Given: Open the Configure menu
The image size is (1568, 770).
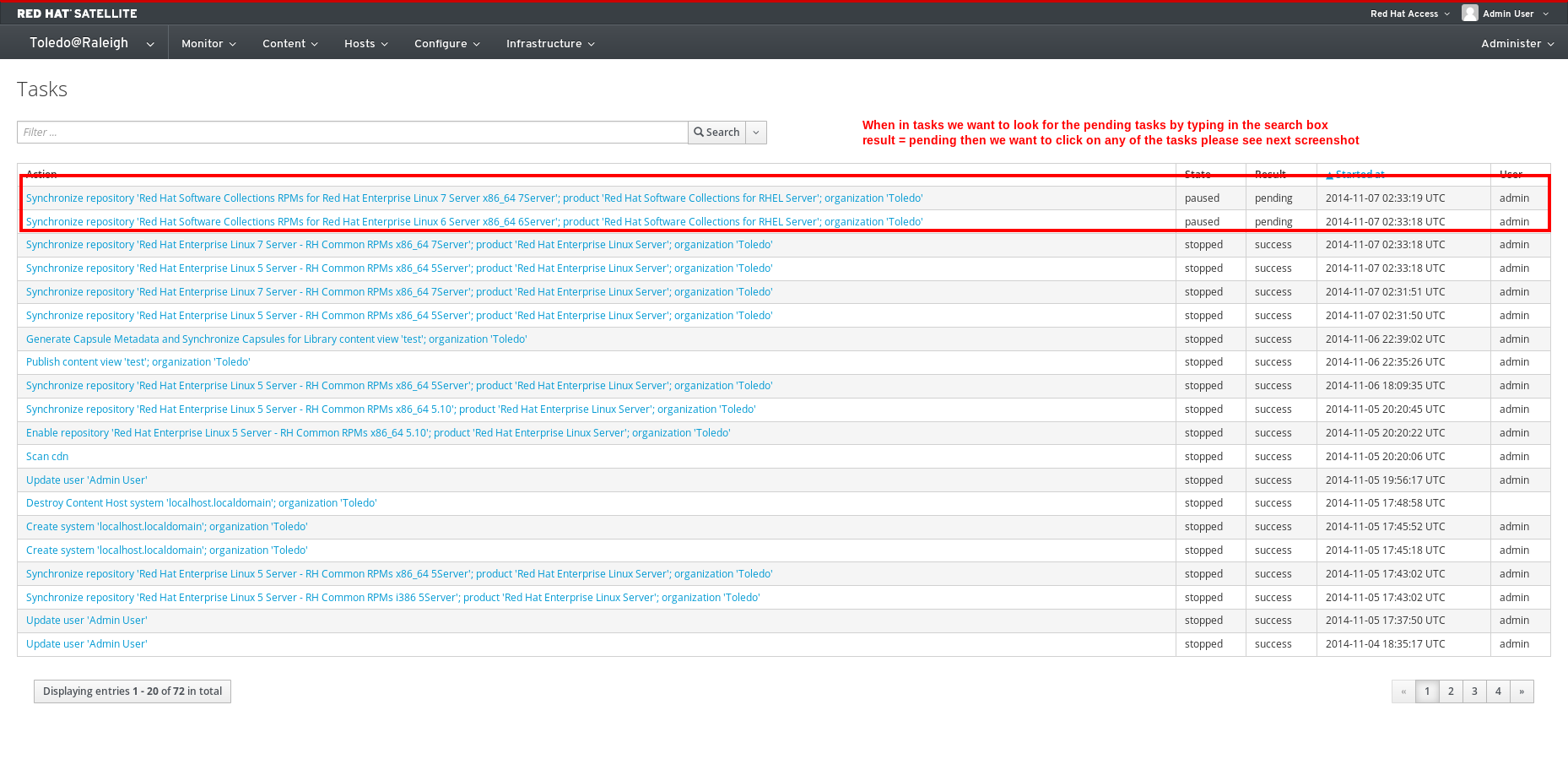Looking at the screenshot, I should 446,44.
